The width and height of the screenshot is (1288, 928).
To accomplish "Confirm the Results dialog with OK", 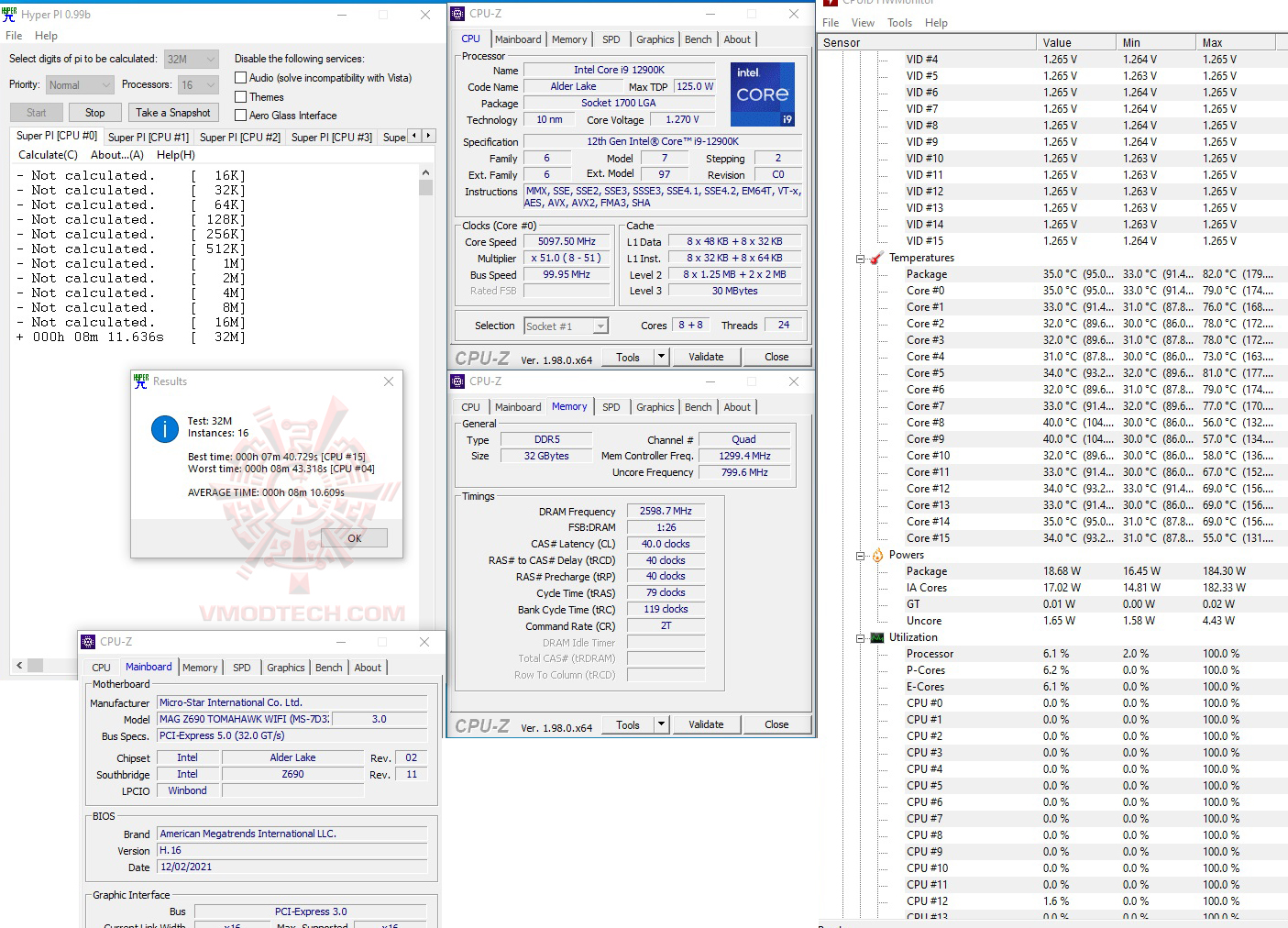I will point(355,538).
